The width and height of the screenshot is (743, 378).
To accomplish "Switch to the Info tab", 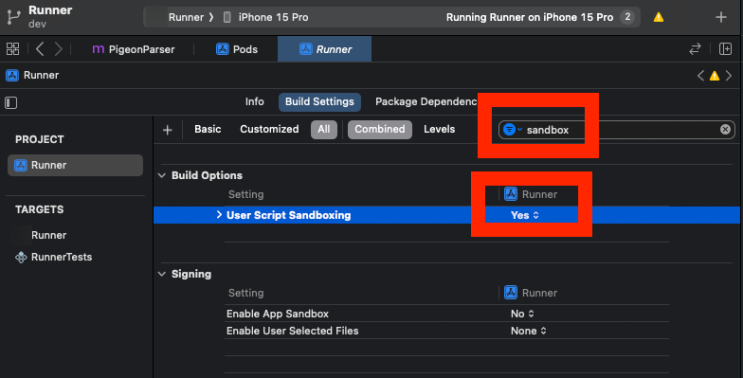I will [254, 102].
